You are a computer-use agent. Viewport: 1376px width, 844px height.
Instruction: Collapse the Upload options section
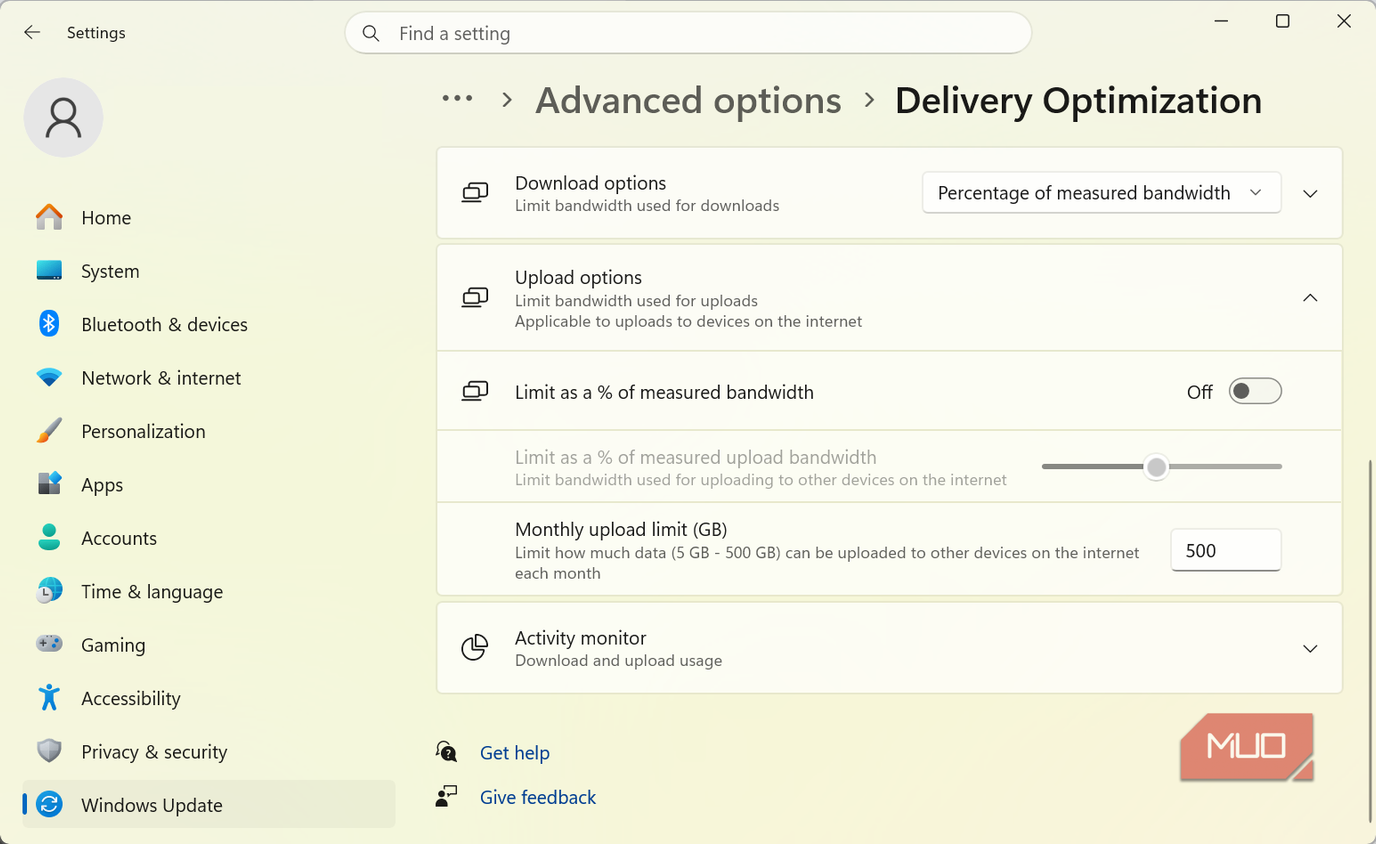click(x=1310, y=298)
